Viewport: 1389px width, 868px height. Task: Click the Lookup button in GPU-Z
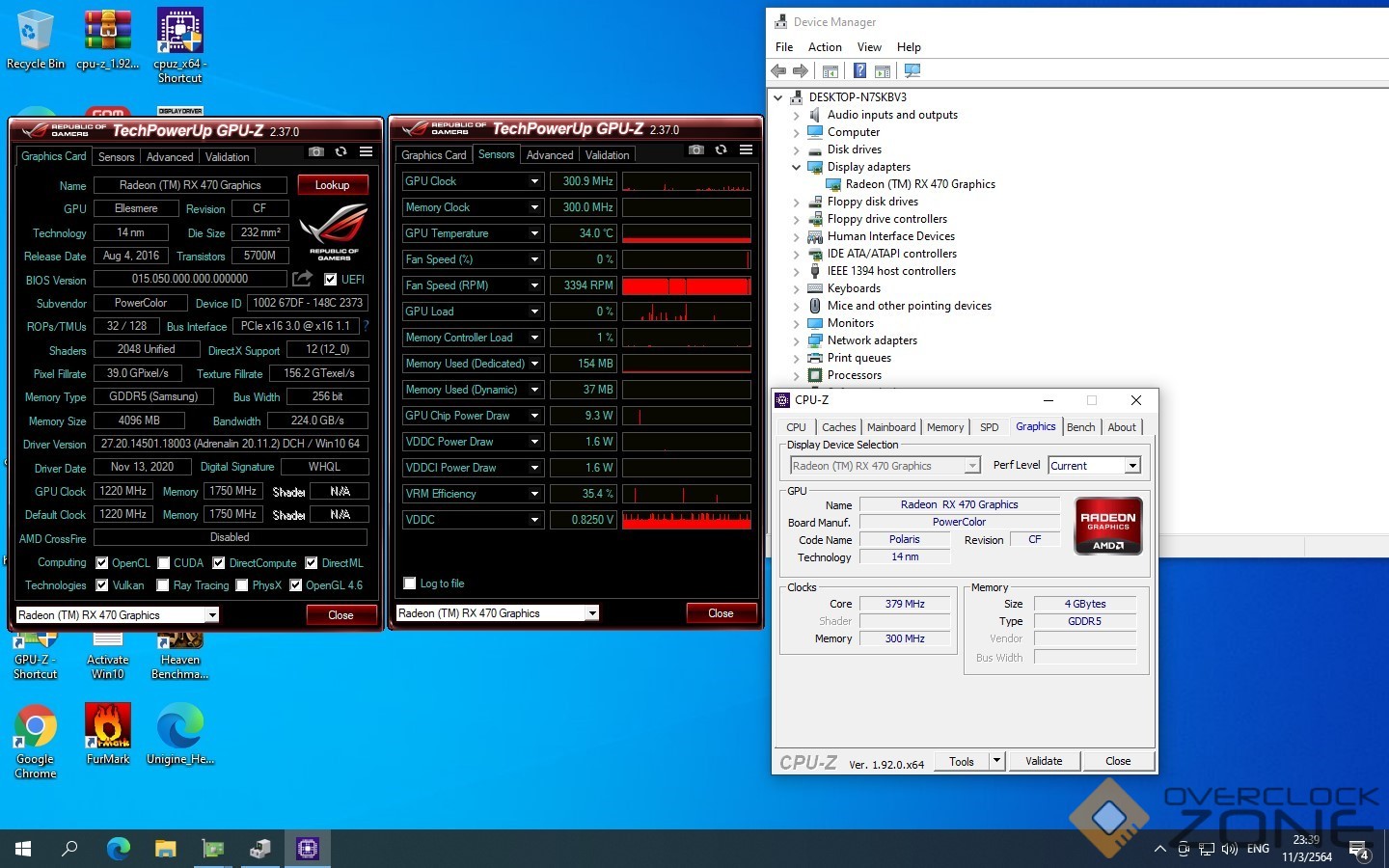332,185
